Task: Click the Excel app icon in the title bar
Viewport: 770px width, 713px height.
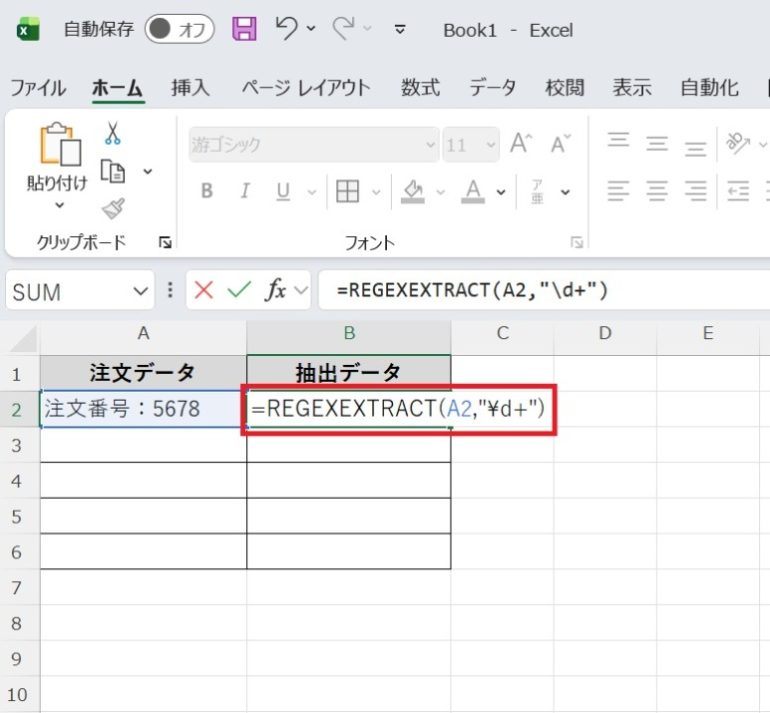Action: click(28, 29)
